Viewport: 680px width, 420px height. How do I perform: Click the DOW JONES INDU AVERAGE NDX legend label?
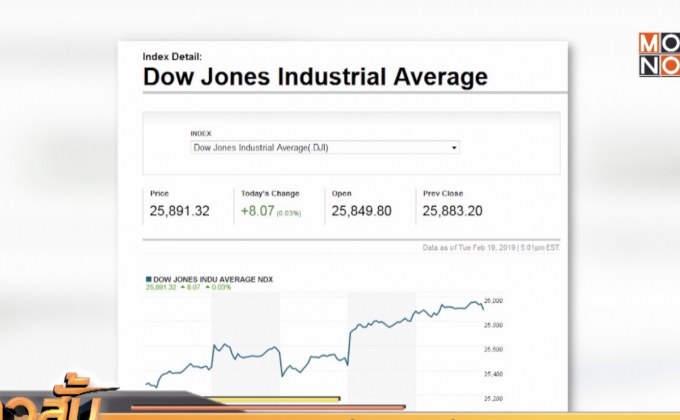(x=213, y=279)
